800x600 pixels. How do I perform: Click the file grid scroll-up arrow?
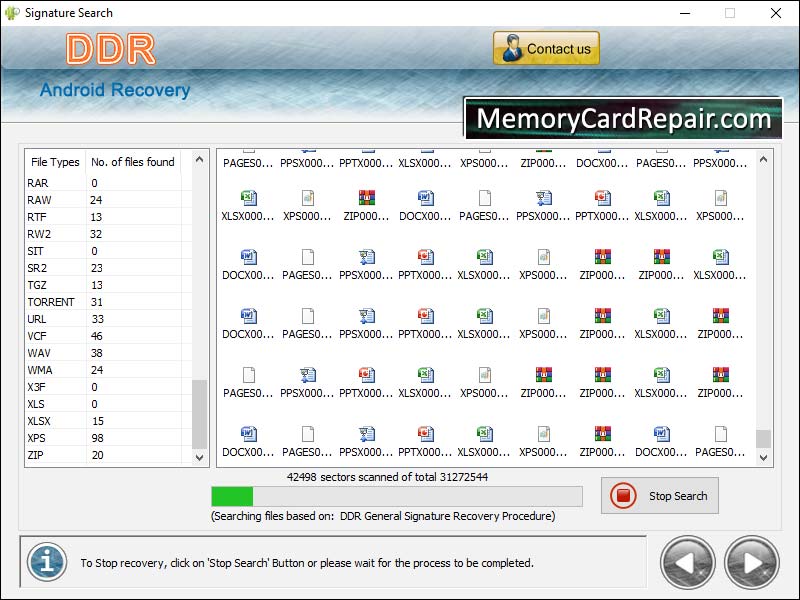point(763,159)
